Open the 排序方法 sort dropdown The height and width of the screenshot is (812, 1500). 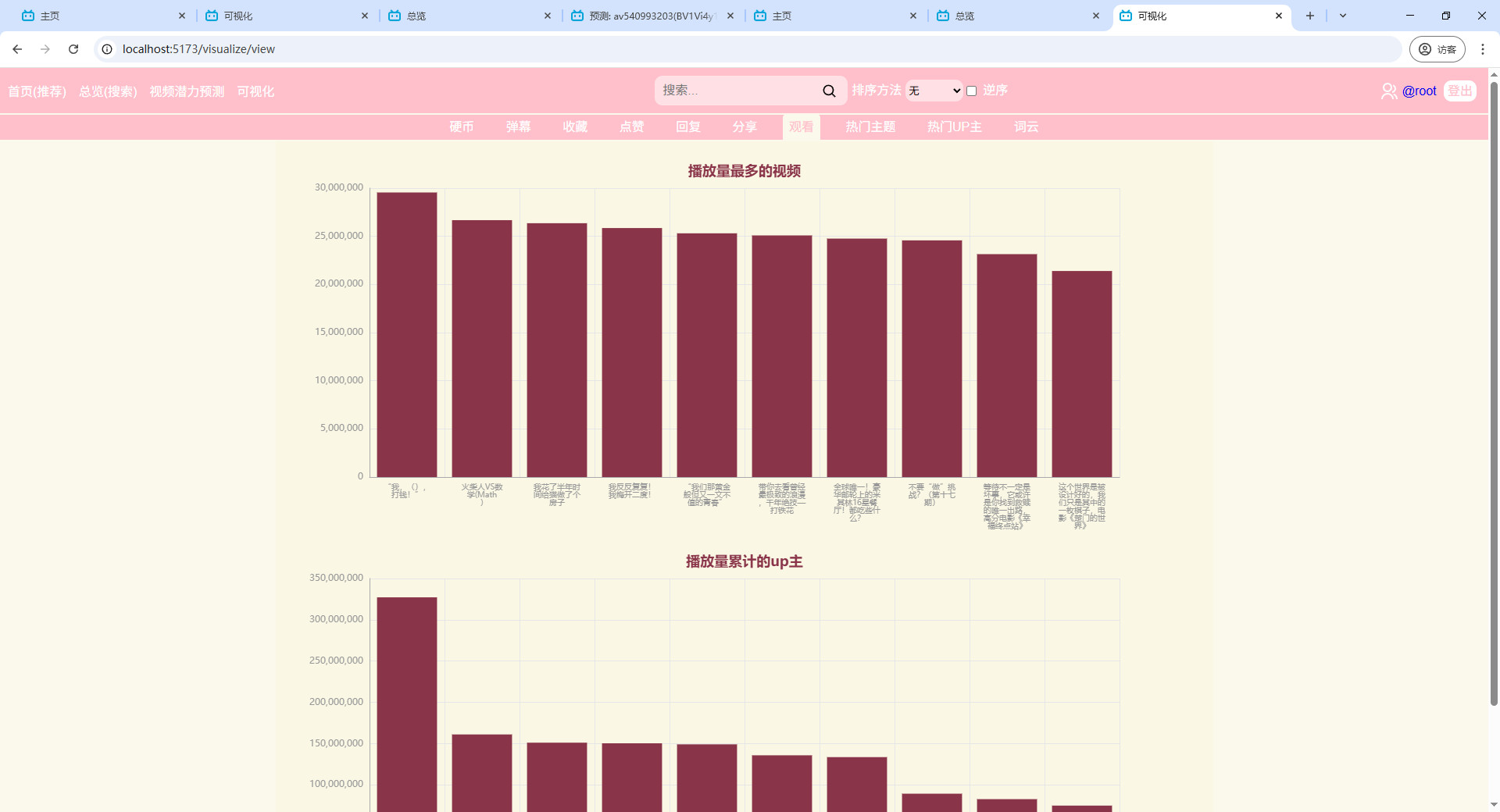934,91
